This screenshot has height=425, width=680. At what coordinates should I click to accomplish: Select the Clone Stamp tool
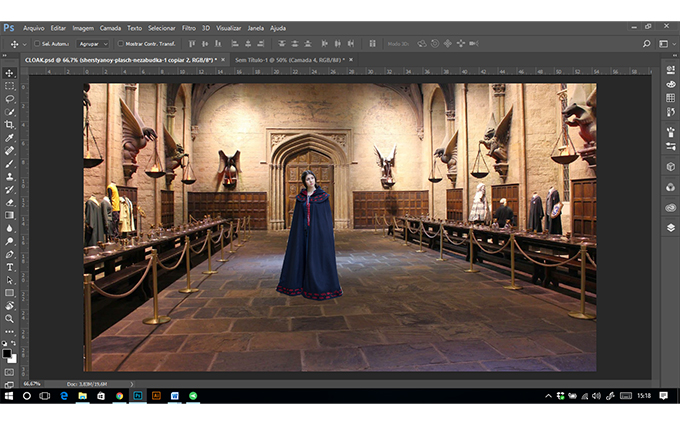pos(9,177)
